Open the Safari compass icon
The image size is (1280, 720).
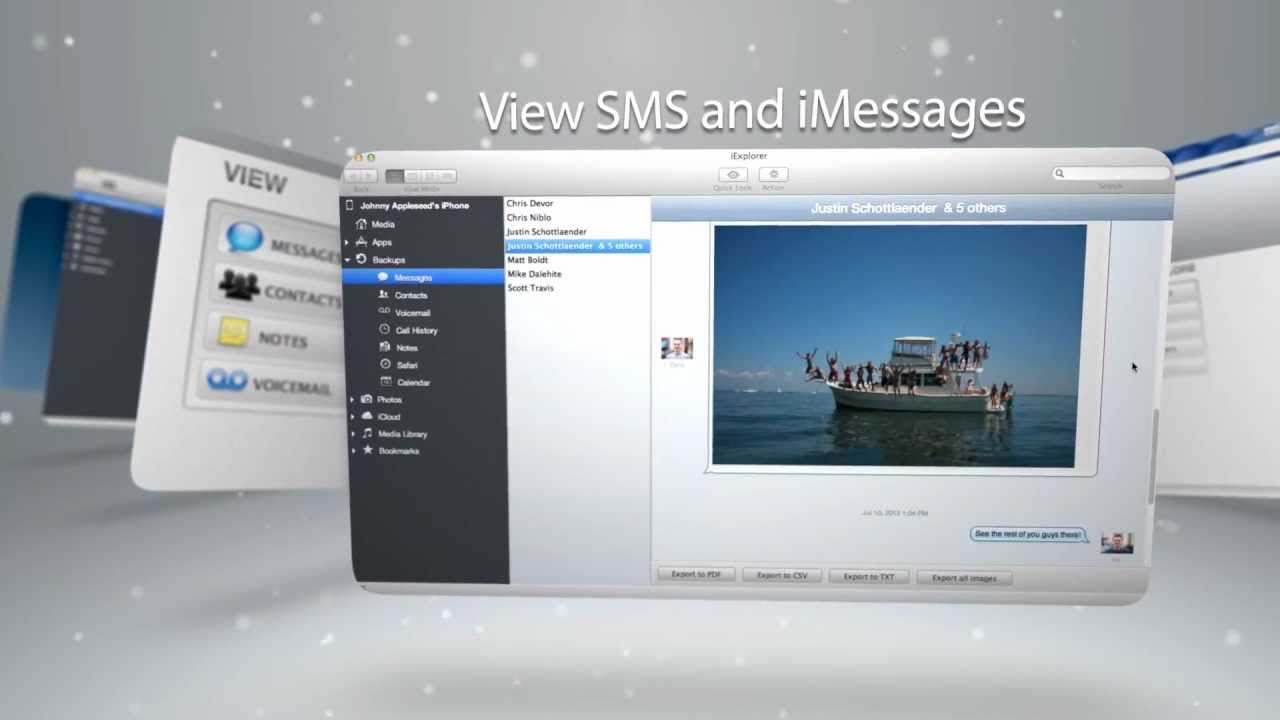(385, 364)
